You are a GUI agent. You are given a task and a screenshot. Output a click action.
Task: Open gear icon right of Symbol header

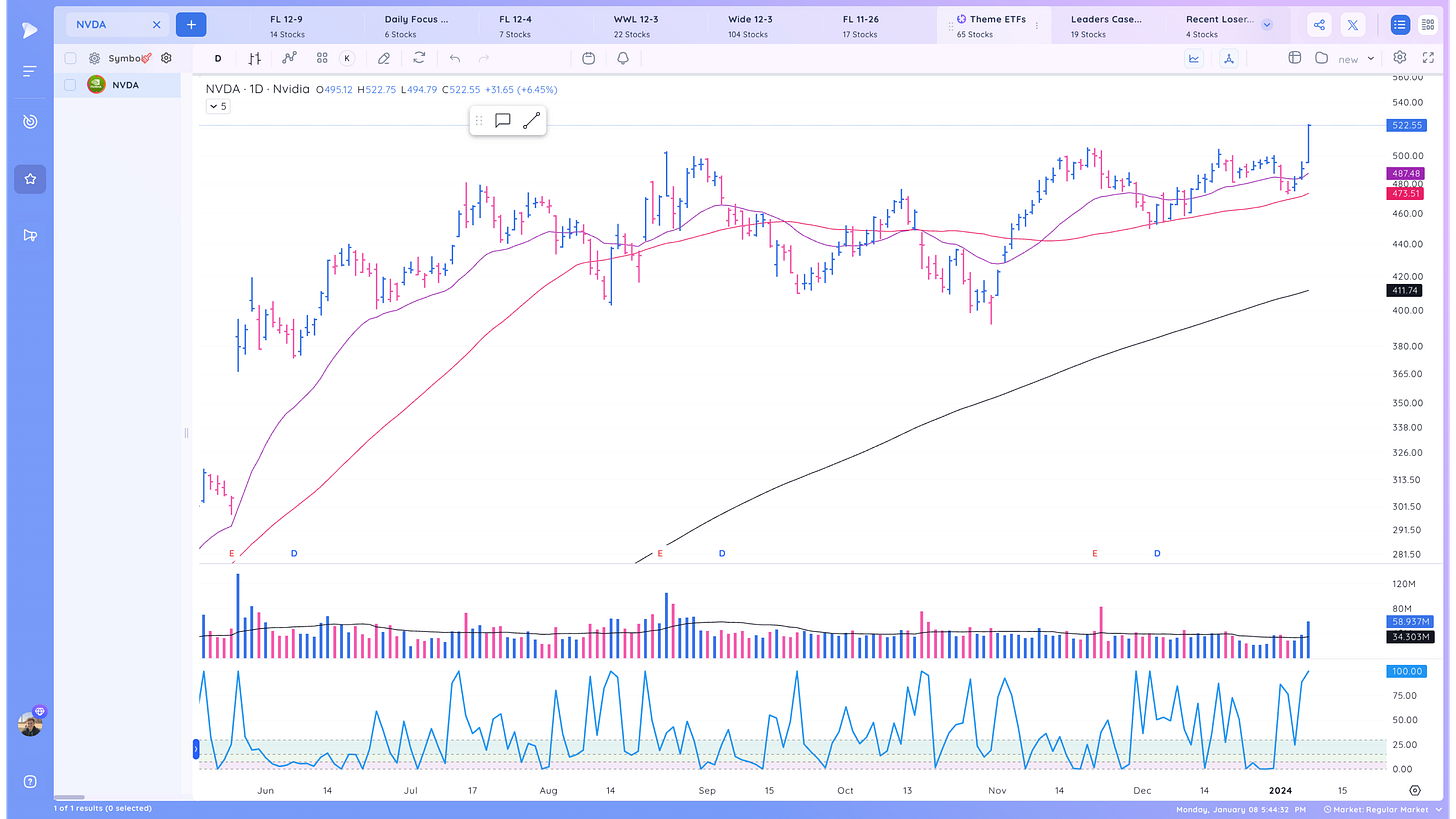[167, 59]
